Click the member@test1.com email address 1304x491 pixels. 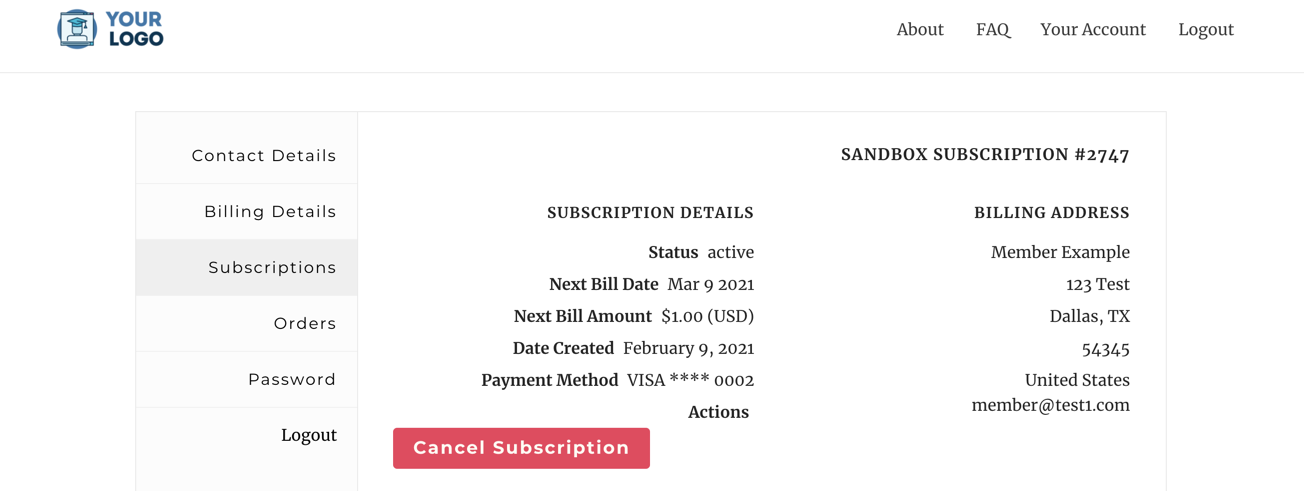coord(1051,405)
